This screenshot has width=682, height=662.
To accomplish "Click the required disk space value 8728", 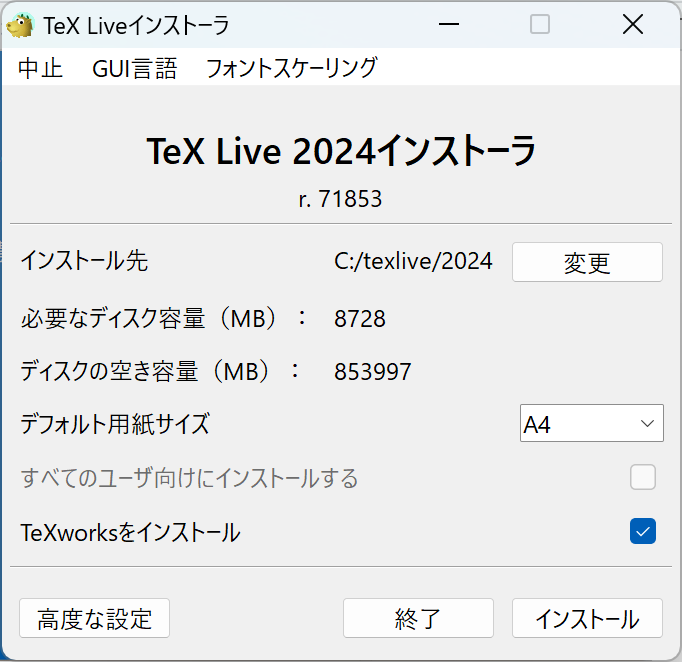I will coord(360,319).
